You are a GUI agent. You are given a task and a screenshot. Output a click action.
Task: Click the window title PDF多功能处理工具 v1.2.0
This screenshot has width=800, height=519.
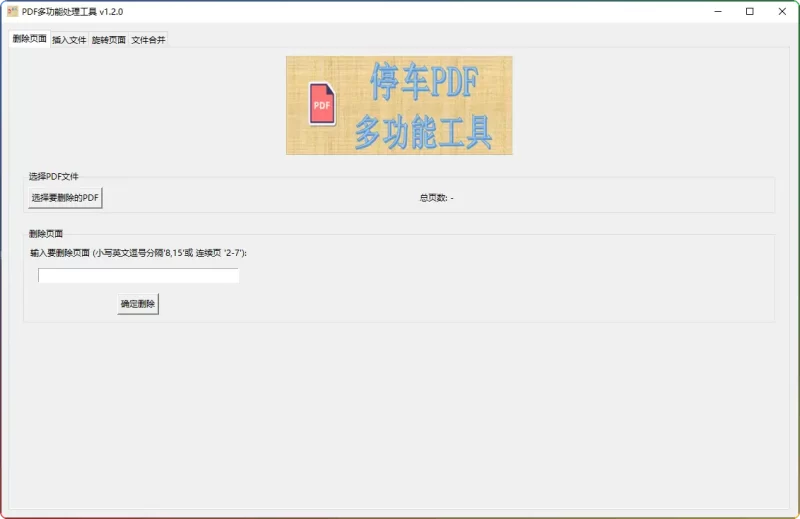click(x=72, y=12)
